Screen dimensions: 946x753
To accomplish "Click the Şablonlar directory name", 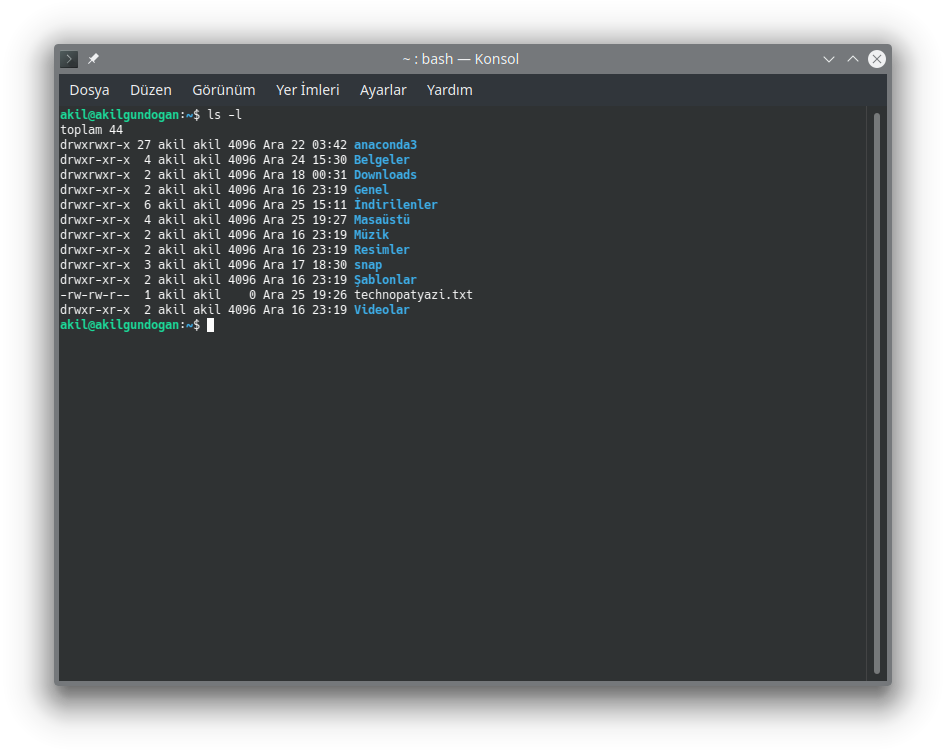I will pyautogui.click(x=385, y=280).
